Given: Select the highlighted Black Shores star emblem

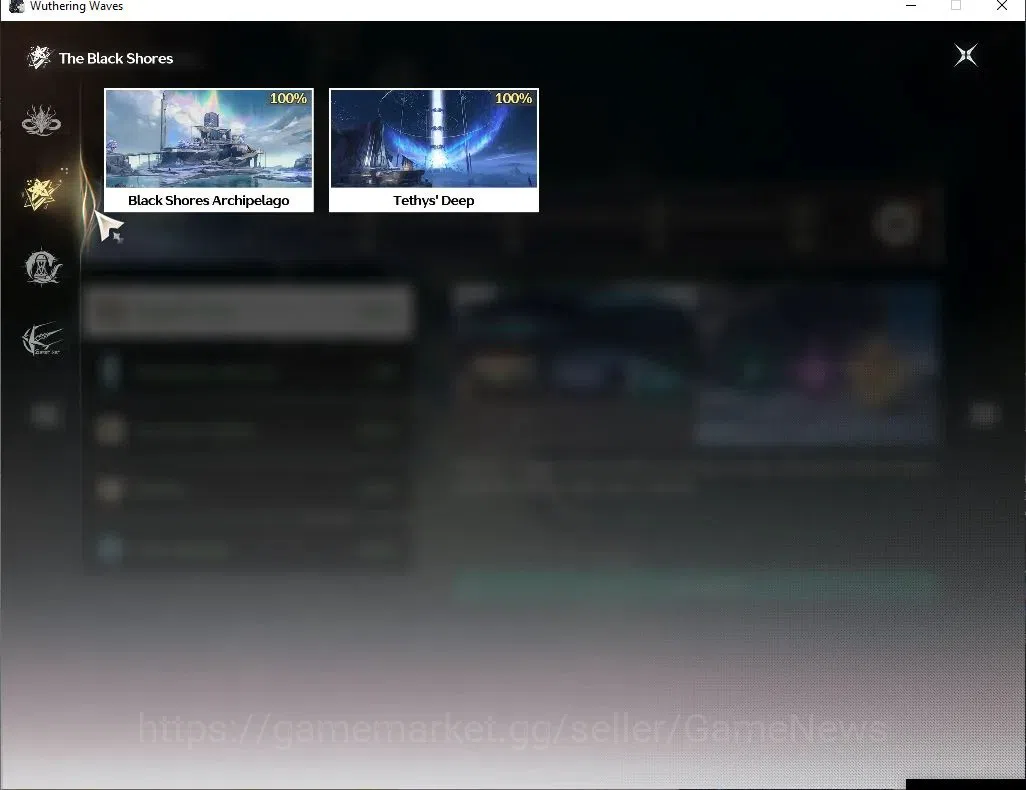Looking at the screenshot, I should click(42, 194).
